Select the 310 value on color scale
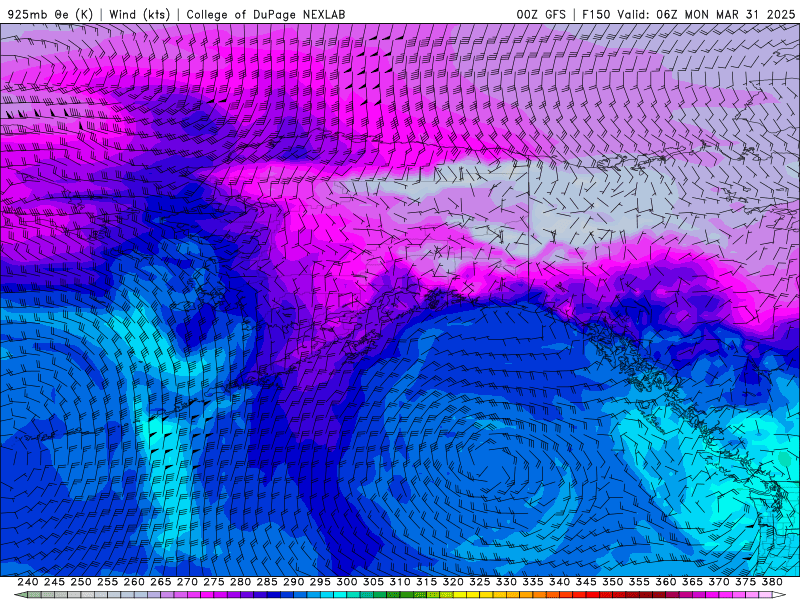 coord(399,582)
